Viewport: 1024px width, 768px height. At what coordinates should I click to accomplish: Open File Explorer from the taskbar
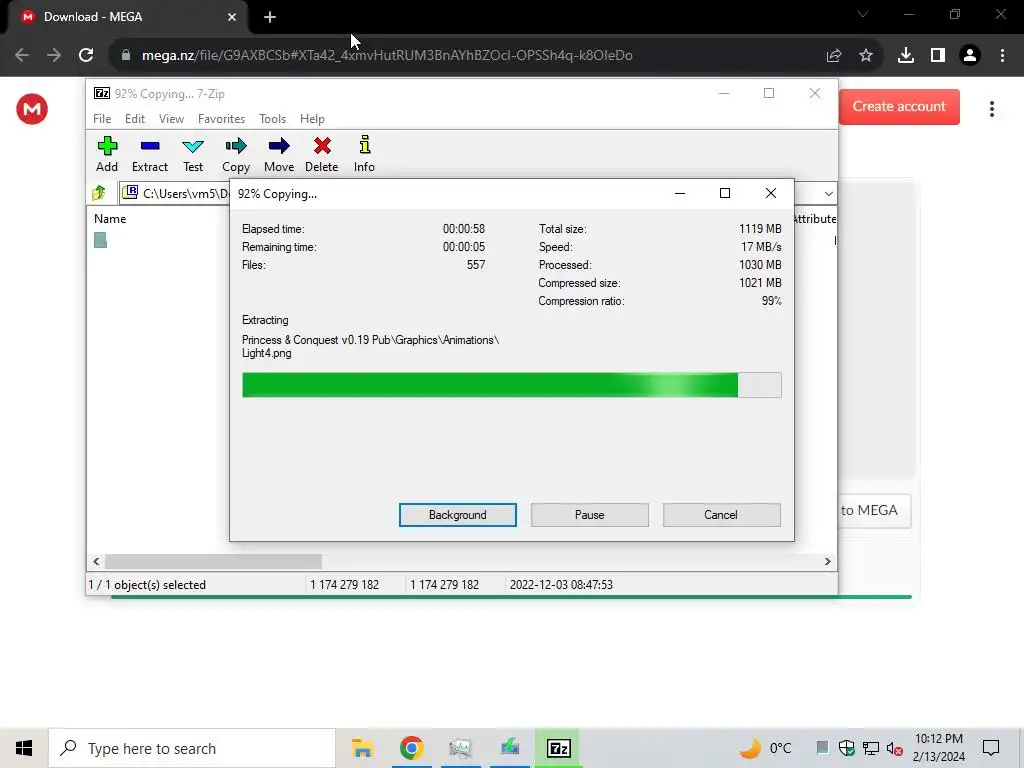point(362,748)
